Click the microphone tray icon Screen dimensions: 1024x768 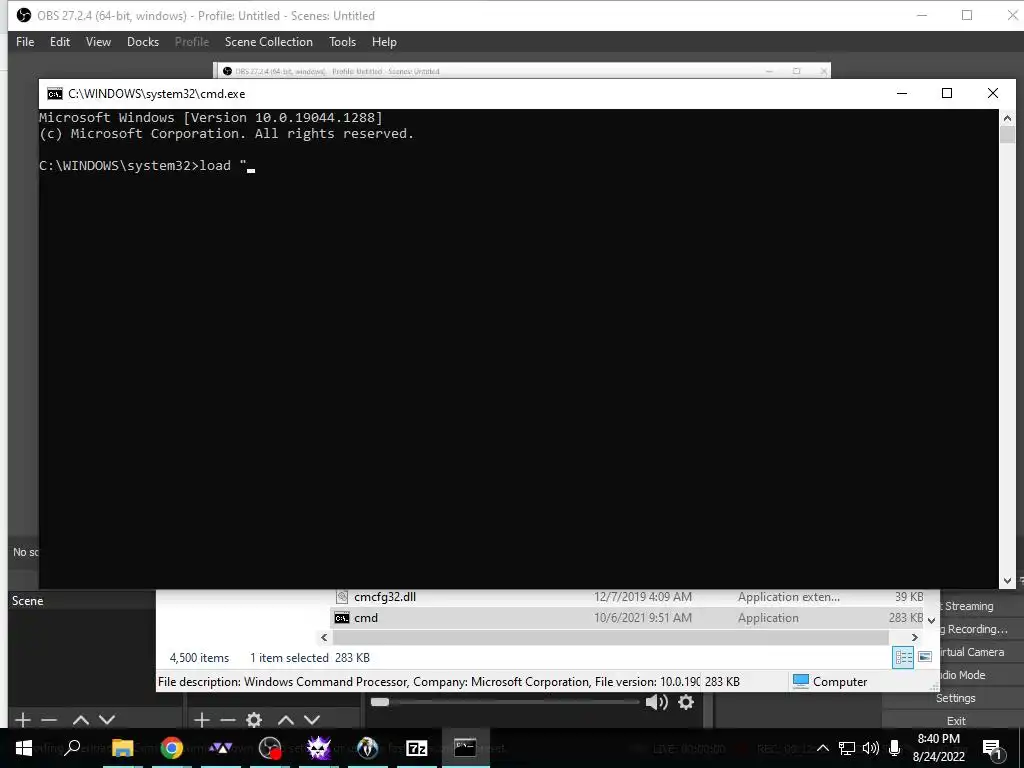pos(895,748)
